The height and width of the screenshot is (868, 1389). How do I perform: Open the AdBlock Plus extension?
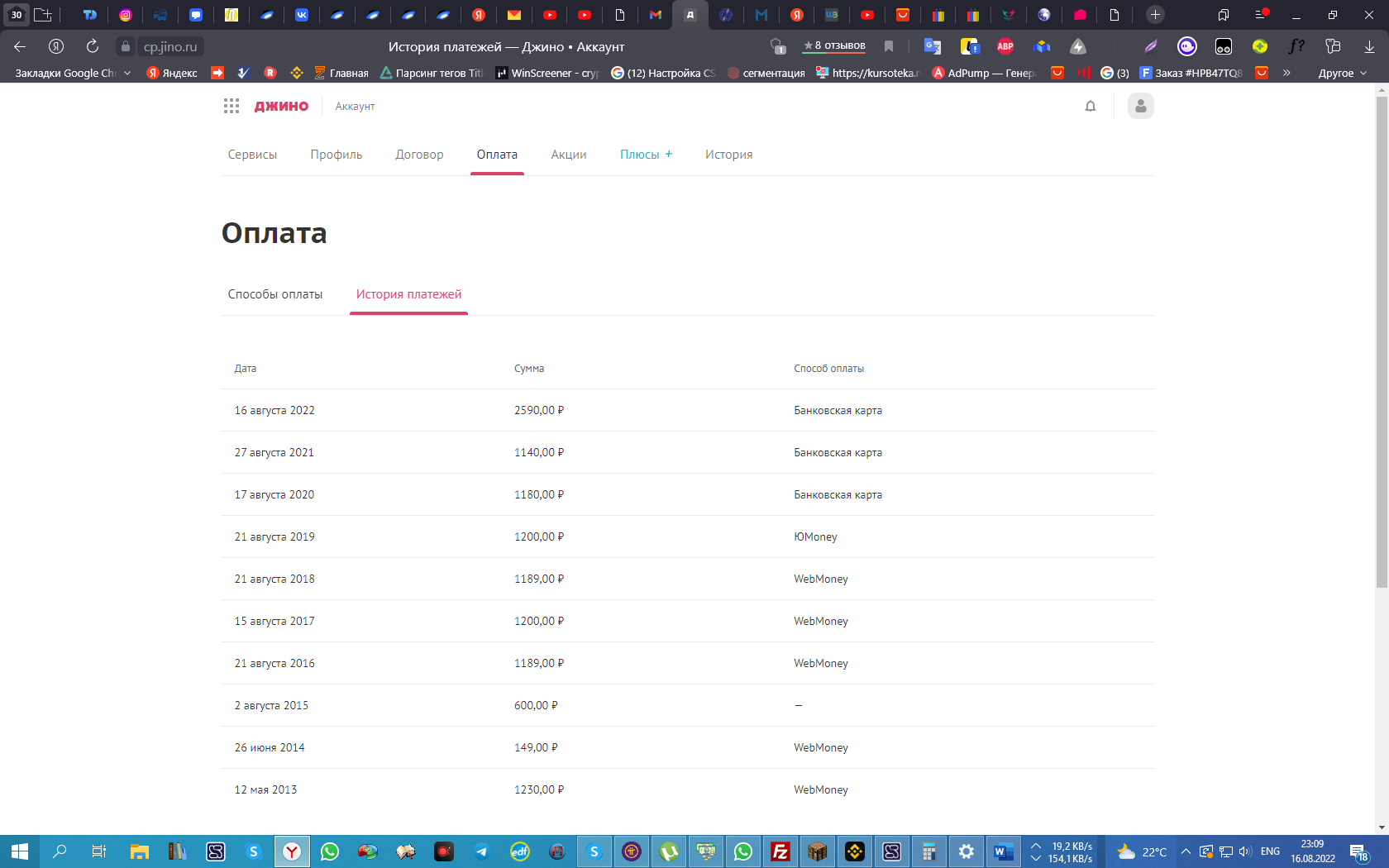[x=1005, y=46]
